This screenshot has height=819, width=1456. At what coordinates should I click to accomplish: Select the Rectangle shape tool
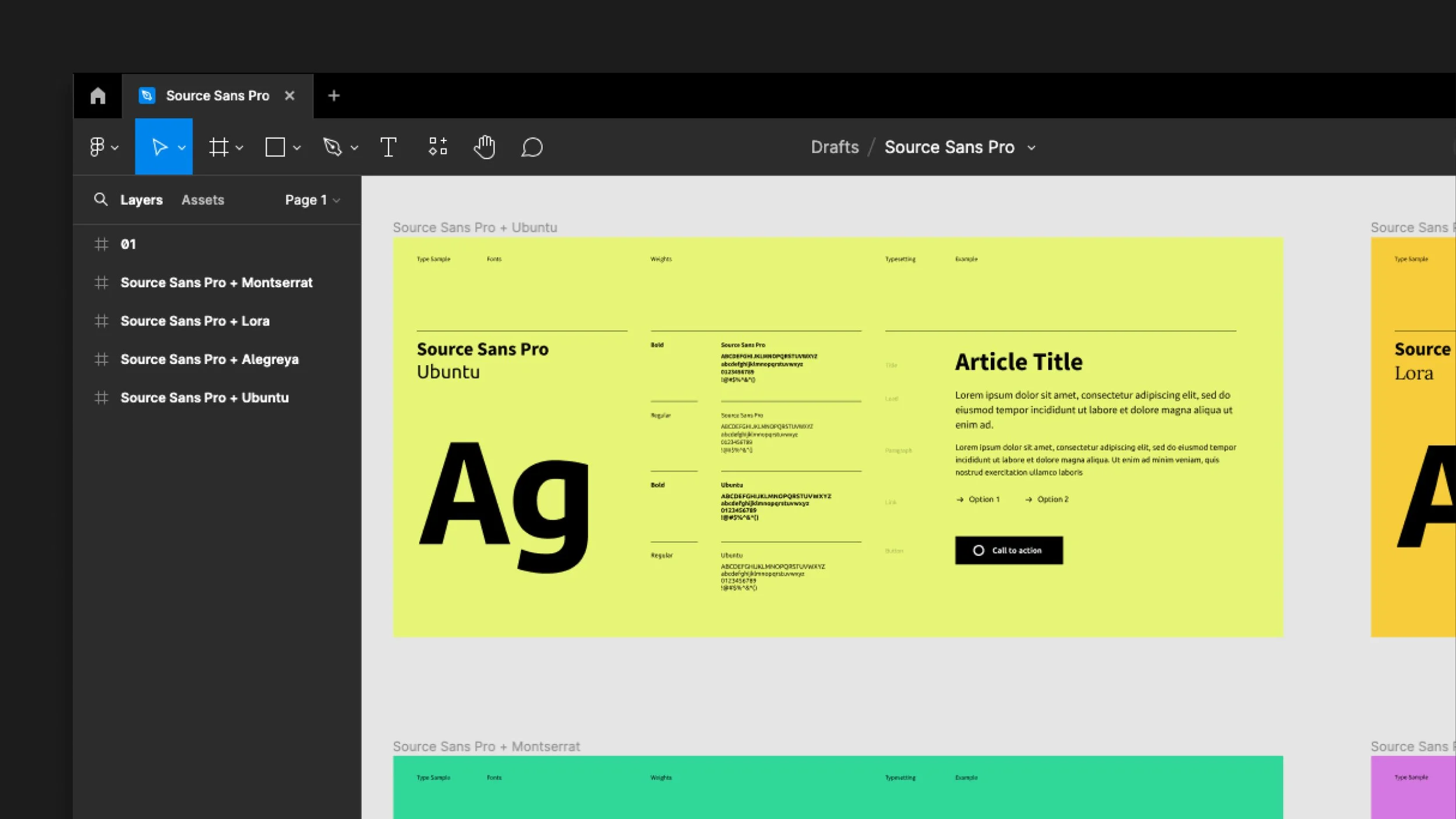click(x=275, y=146)
